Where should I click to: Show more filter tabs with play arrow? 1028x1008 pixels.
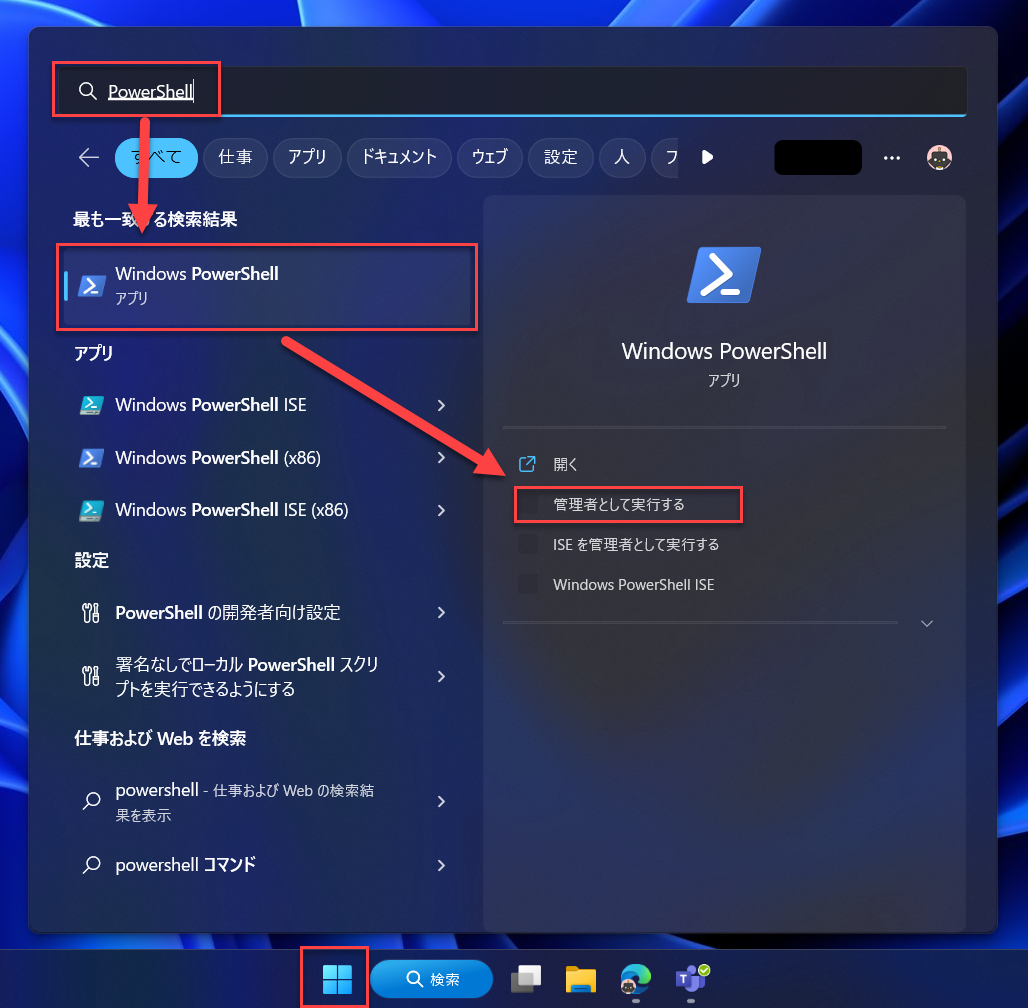[x=707, y=157]
